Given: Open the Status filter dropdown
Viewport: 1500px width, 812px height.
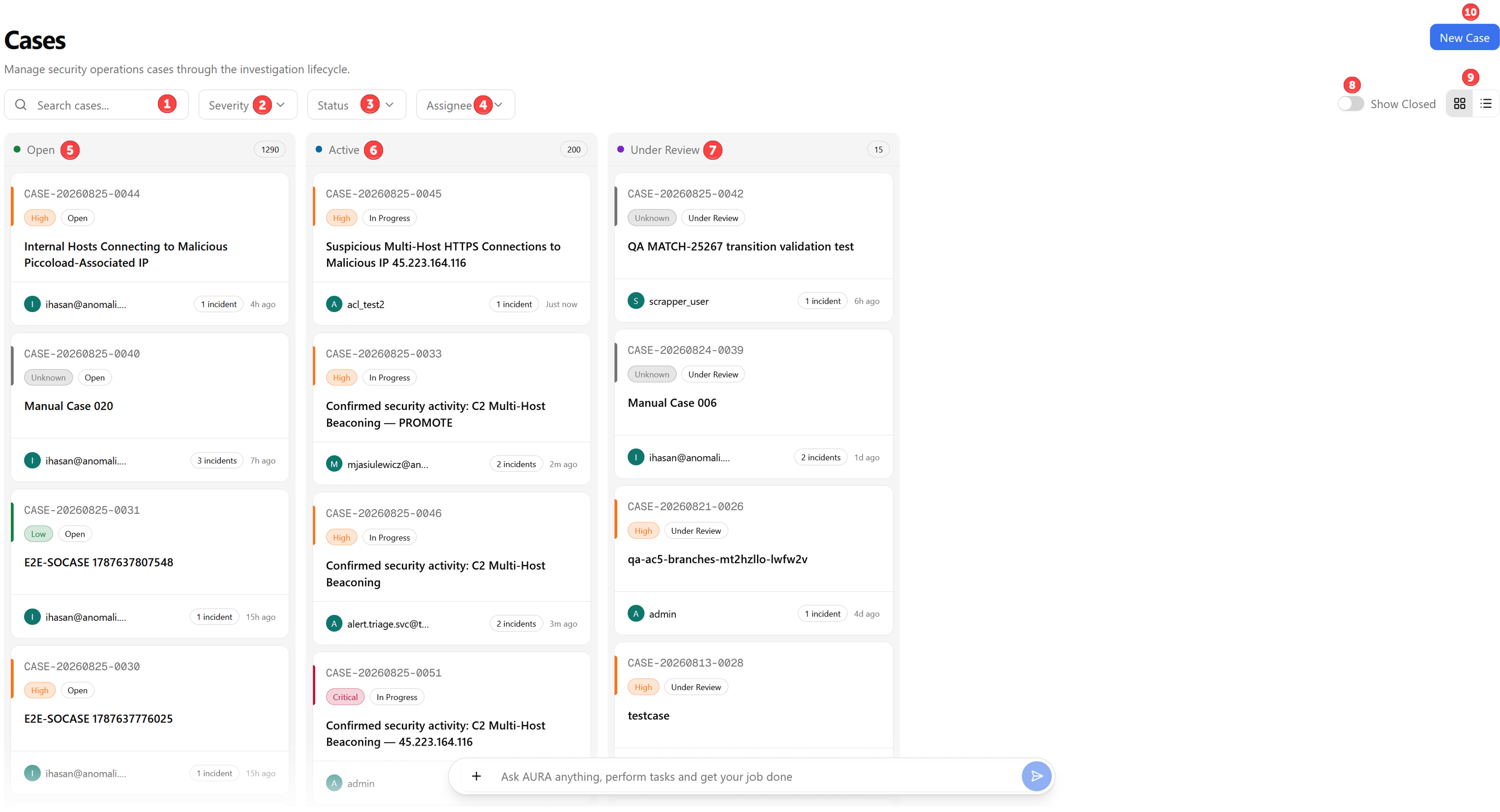Looking at the screenshot, I should 357,105.
